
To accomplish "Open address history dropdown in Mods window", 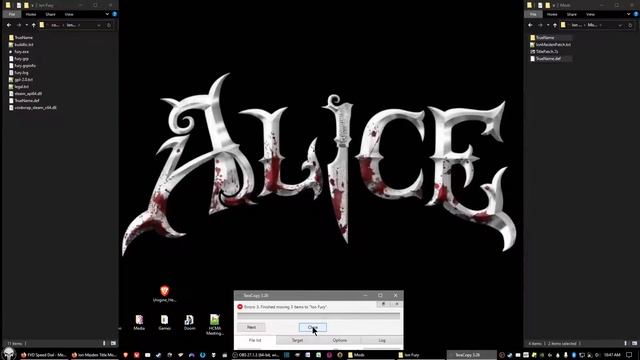I will pos(620,25).
